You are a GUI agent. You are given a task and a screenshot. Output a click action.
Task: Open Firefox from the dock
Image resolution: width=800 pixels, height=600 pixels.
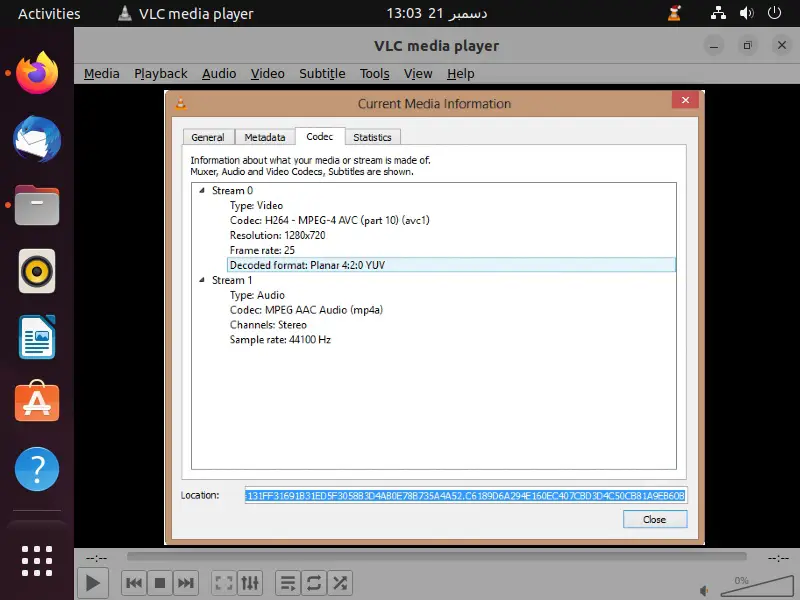tap(37, 72)
